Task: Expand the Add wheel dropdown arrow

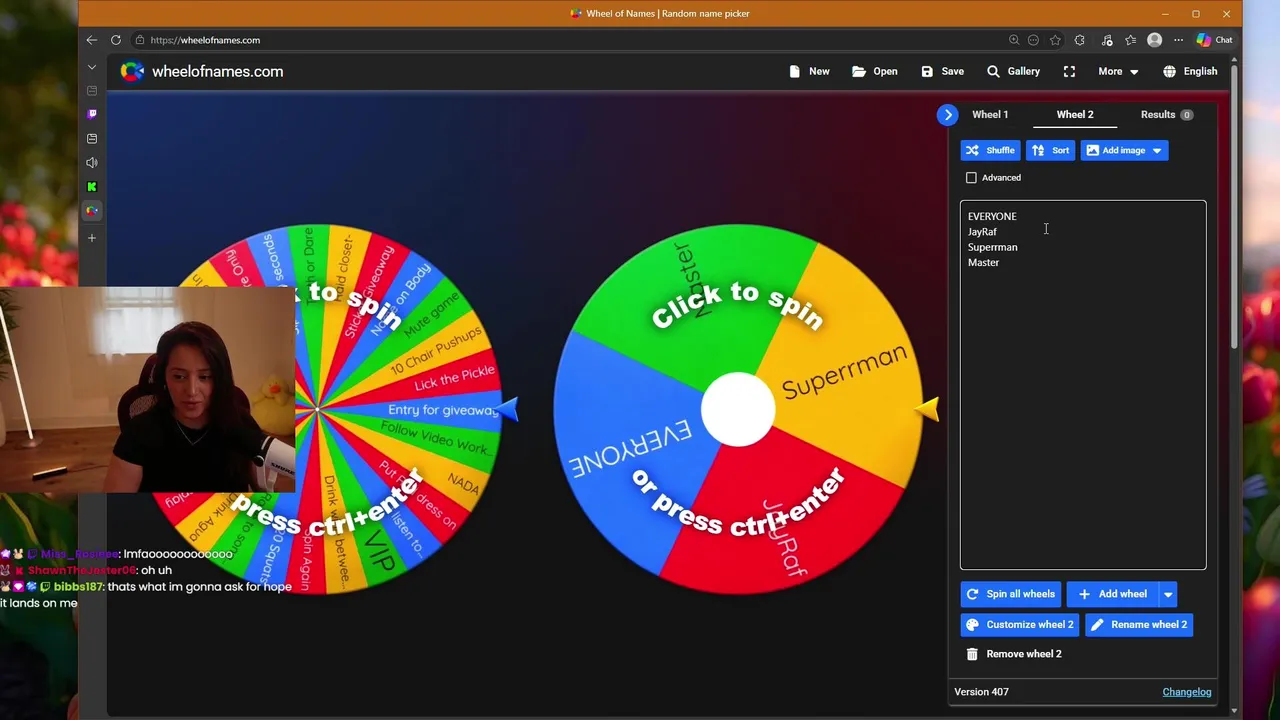Action: click(x=1168, y=594)
